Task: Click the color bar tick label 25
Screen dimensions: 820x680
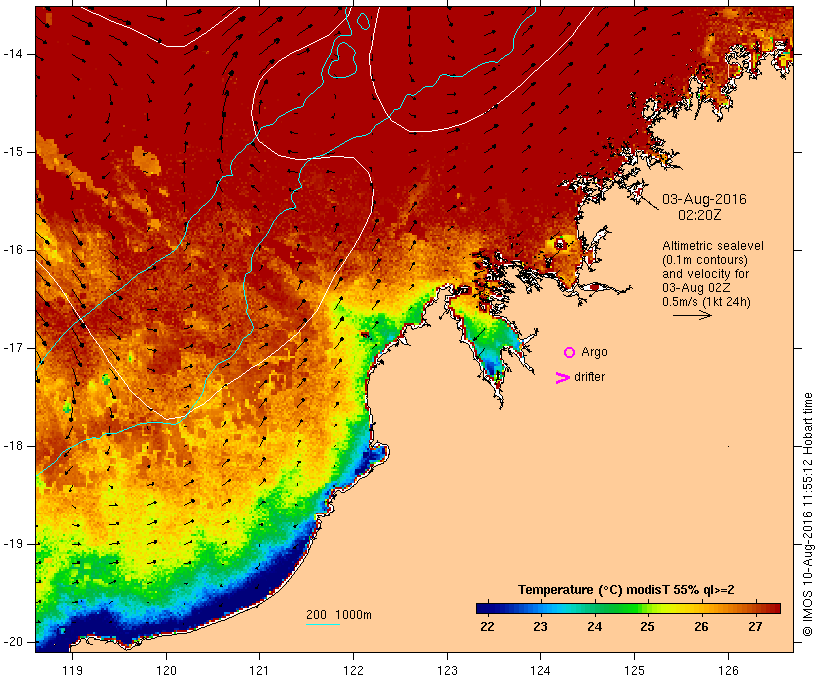Action: (647, 627)
